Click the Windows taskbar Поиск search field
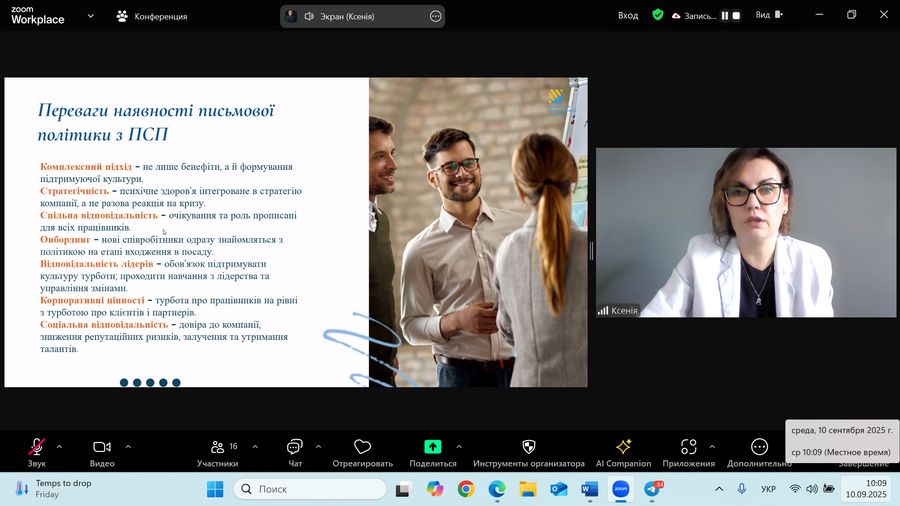 click(310, 489)
